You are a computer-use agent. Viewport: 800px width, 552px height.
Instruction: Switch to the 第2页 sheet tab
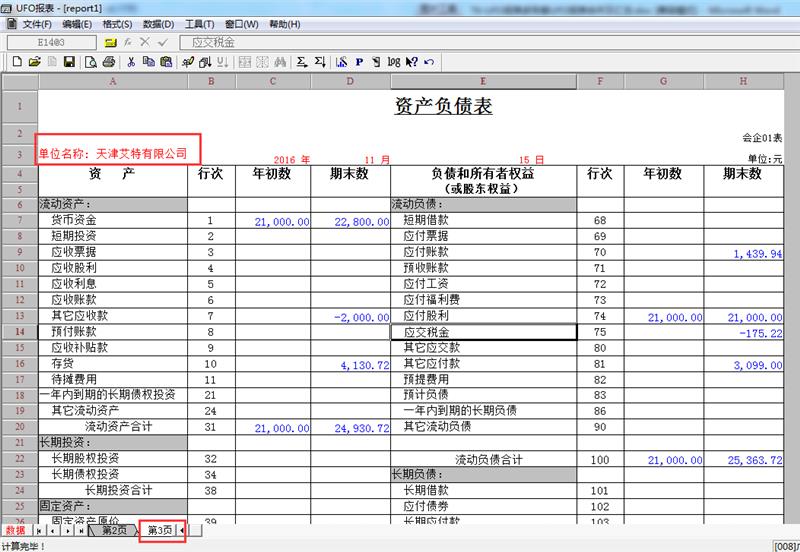point(114,531)
